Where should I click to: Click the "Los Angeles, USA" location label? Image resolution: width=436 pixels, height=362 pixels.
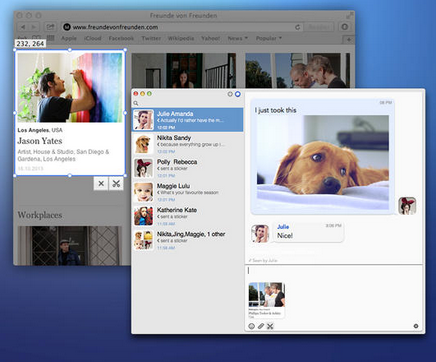coord(40,130)
